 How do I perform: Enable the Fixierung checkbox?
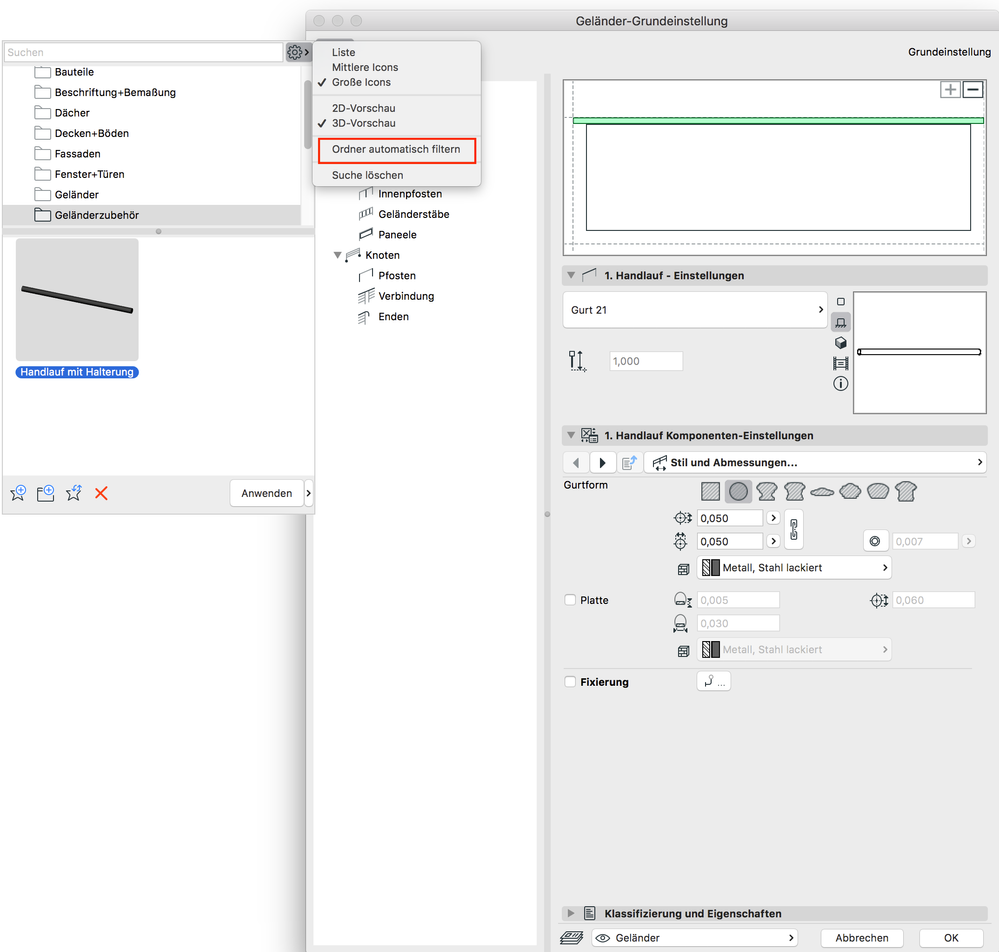tap(570, 681)
